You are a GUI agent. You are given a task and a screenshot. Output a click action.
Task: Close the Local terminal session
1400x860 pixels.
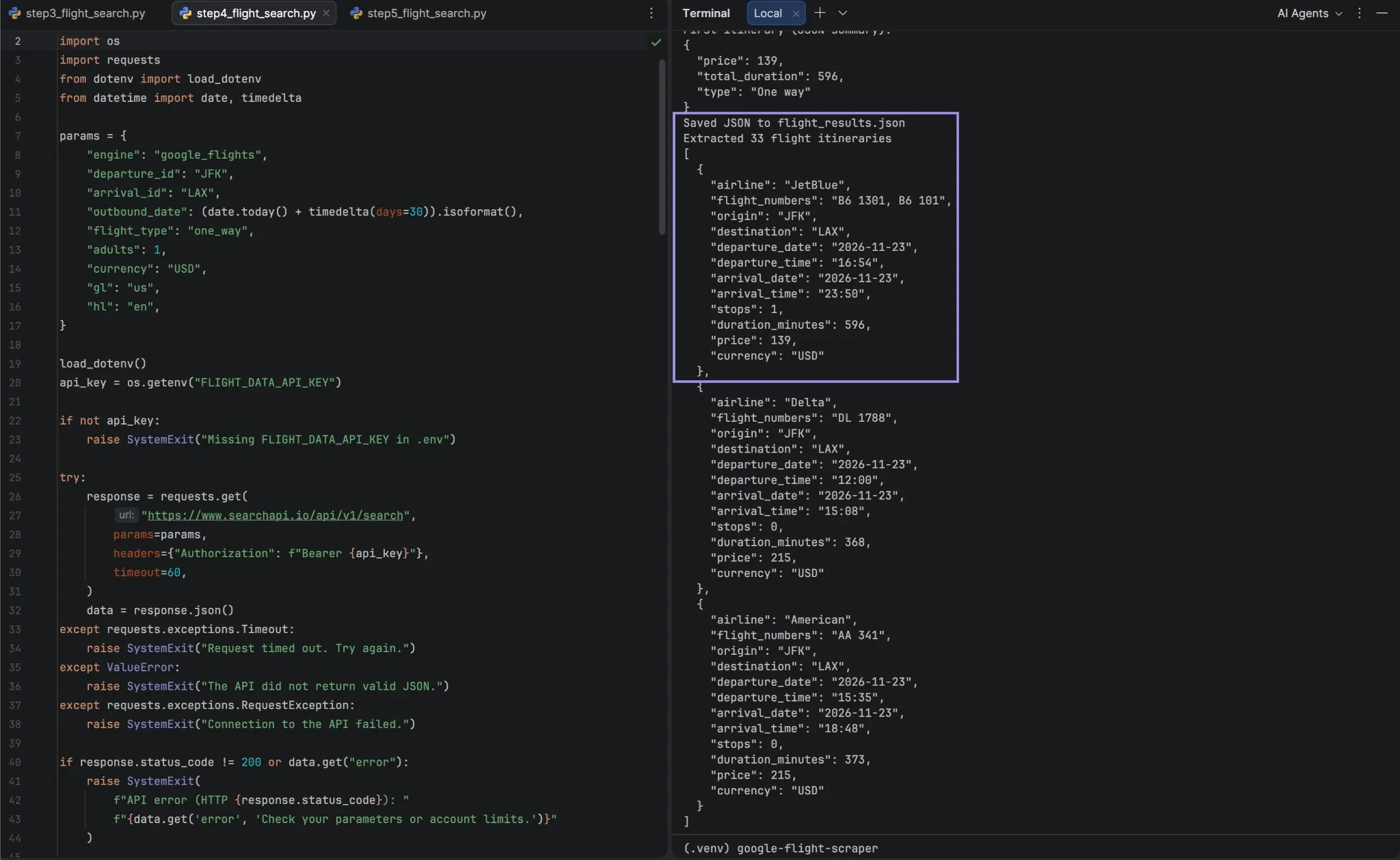click(x=796, y=14)
